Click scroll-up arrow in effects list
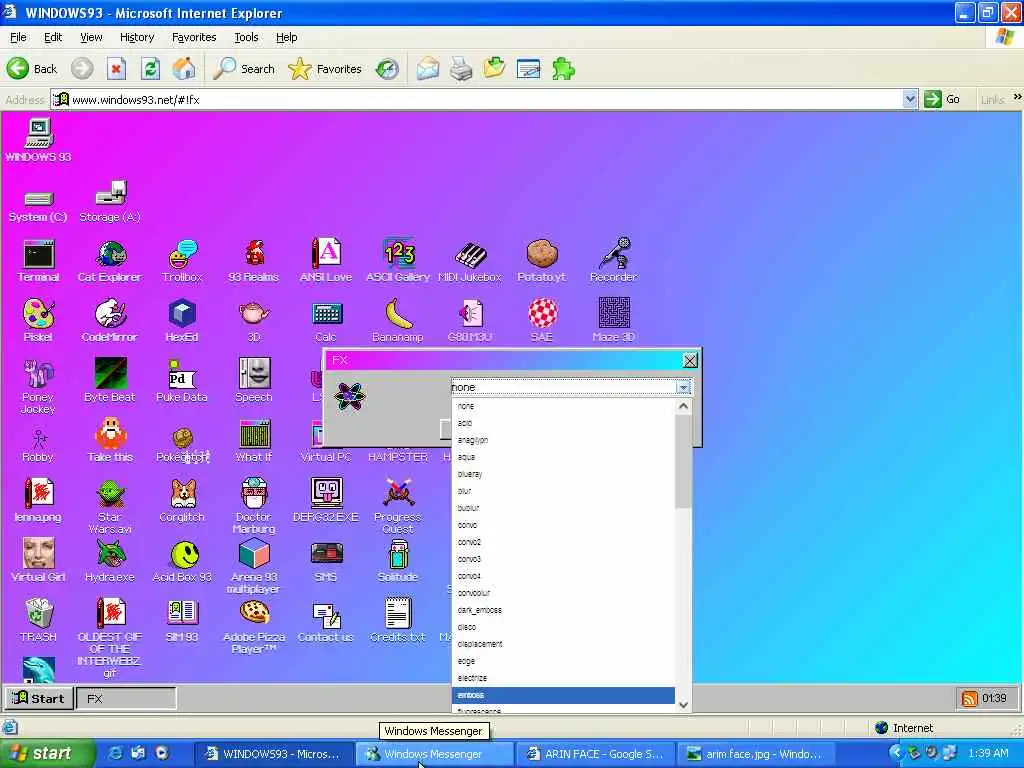The width and height of the screenshot is (1024, 768). [683, 406]
